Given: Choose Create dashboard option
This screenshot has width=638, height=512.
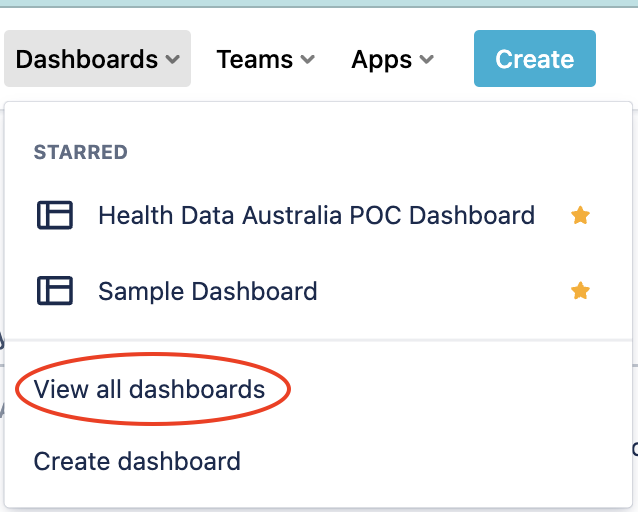Looking at the screenshot, I should (137, 461).
